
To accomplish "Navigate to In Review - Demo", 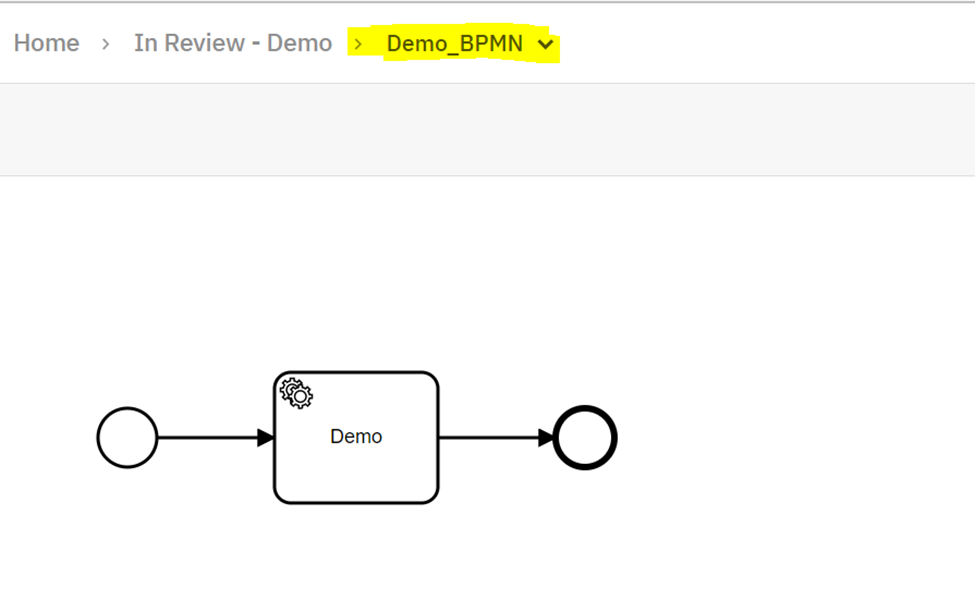I will click(x=232, y=43).
